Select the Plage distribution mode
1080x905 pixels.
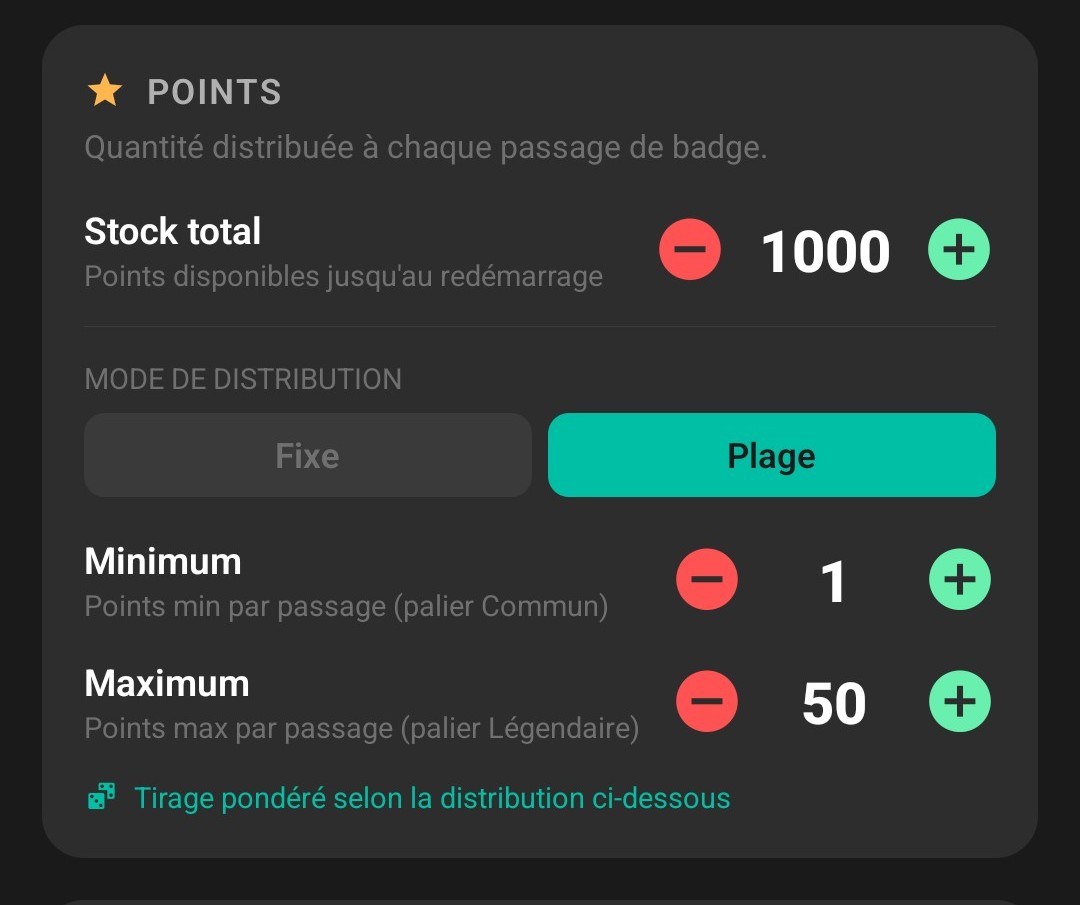[771, 455]
